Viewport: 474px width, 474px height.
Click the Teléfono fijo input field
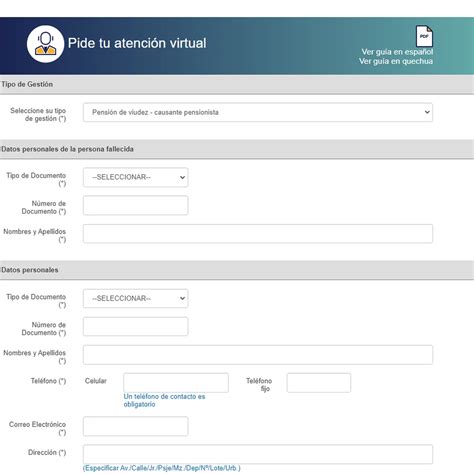(x=319, y=383)
